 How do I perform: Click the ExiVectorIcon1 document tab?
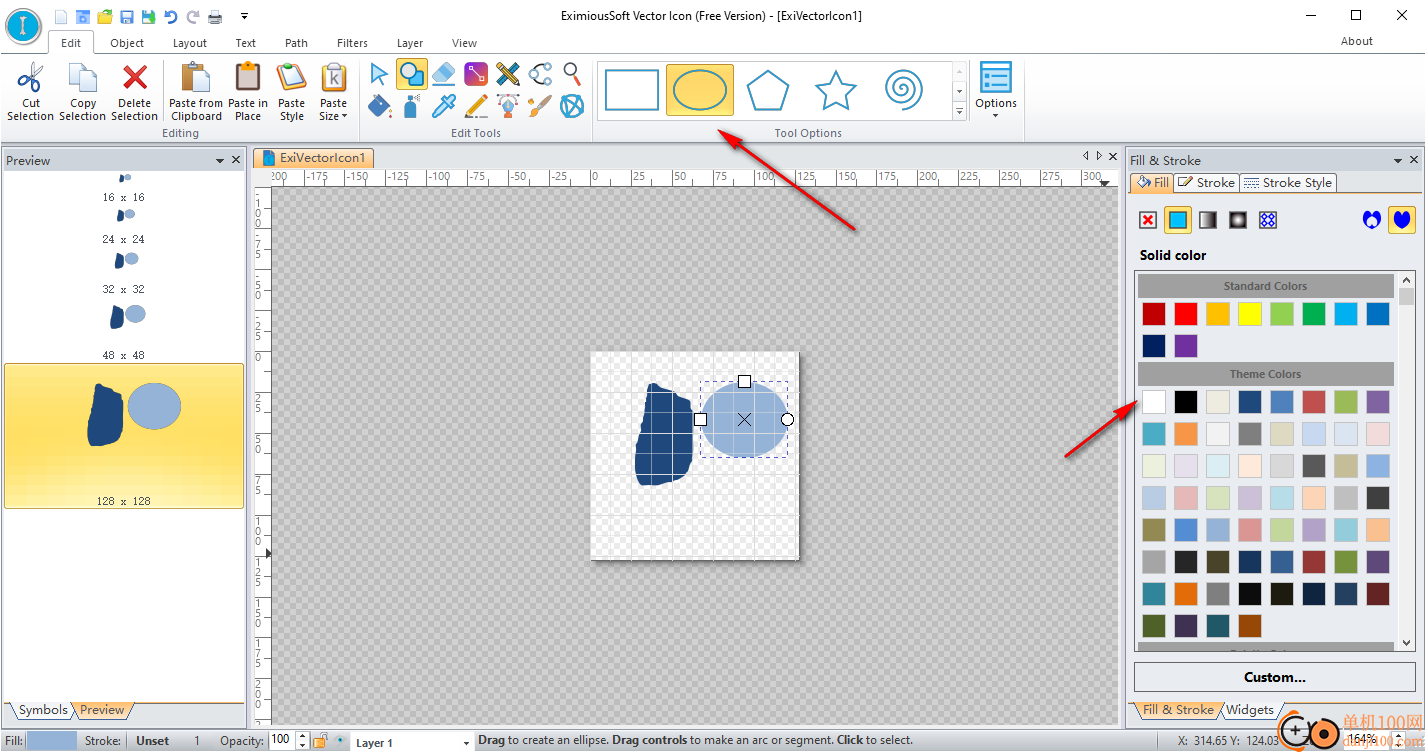[x=316, y=158]
